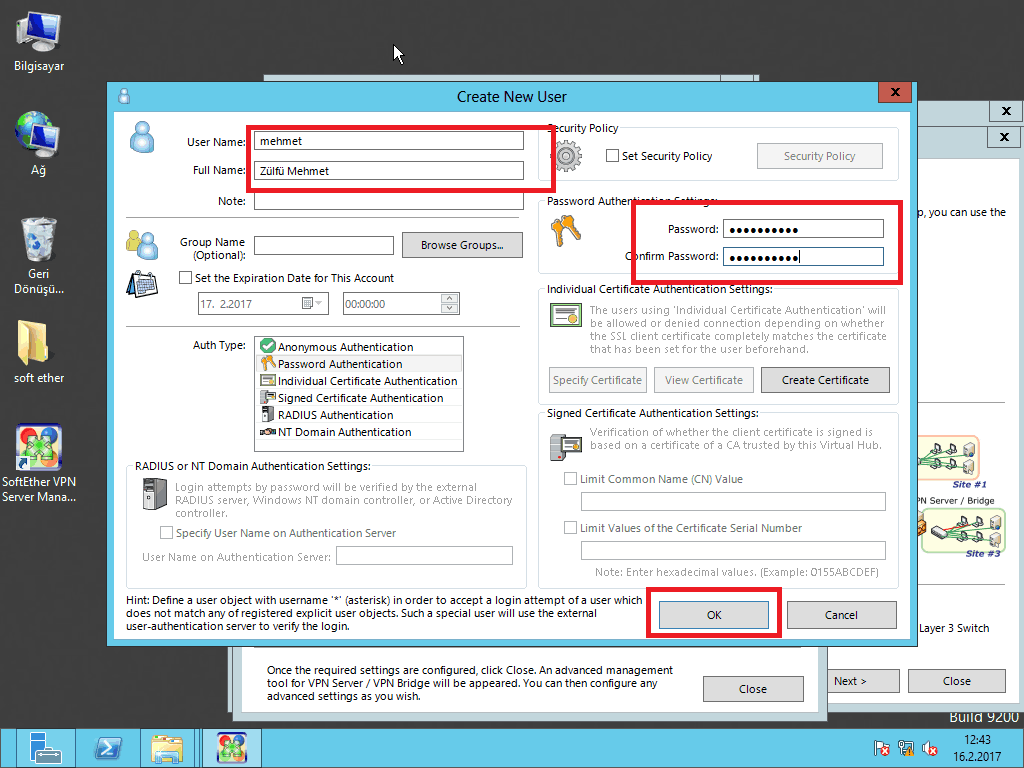Open SoftEther VPN Server Manager desktop icon

click(x=39, y=449)
